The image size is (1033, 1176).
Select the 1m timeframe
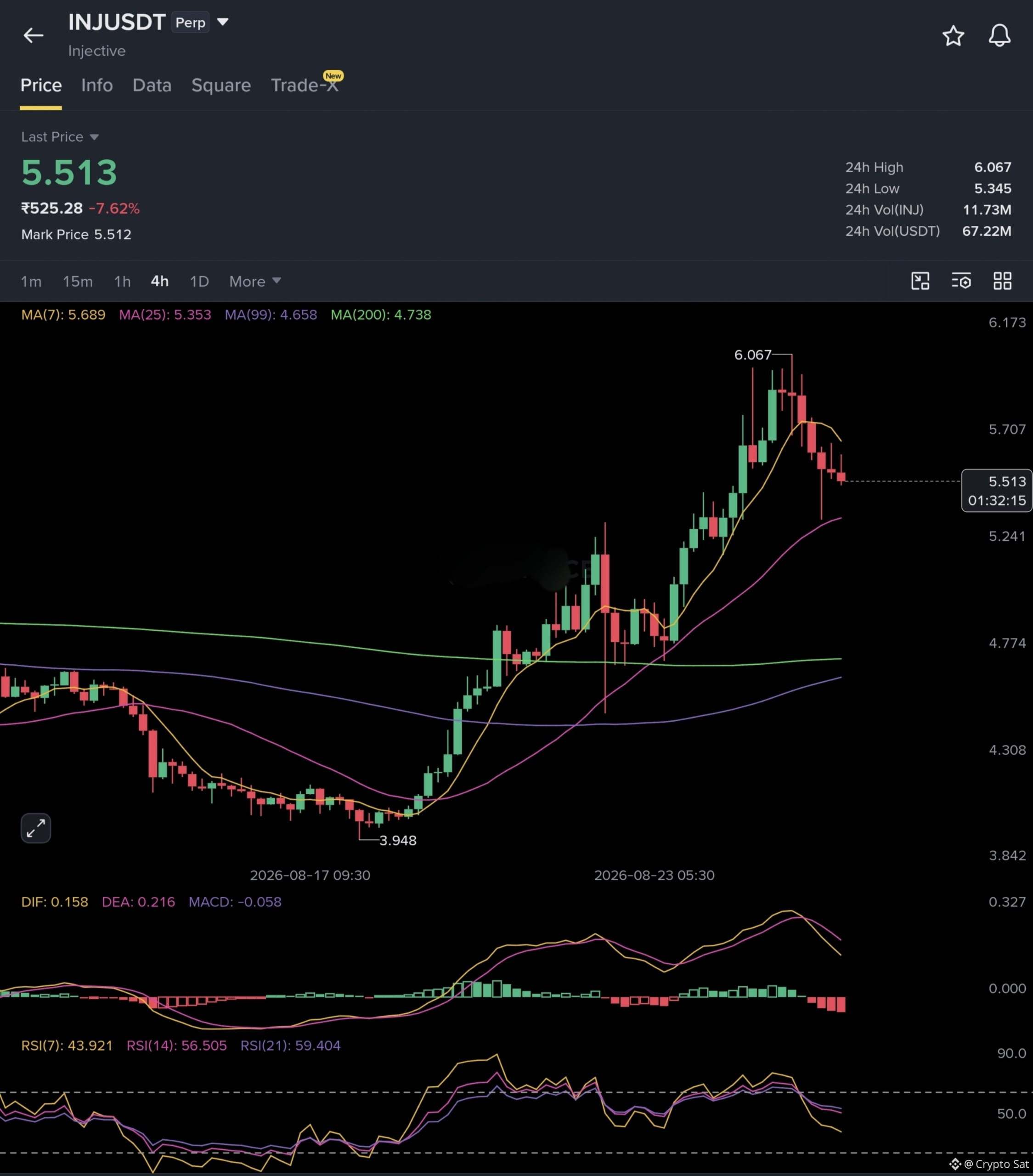[31, 281]
